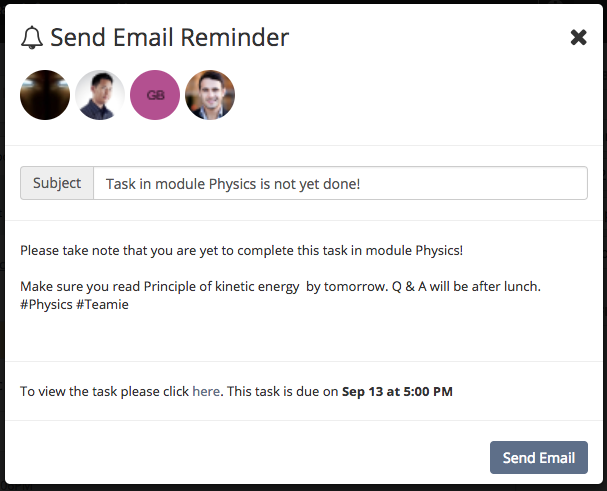
Task: Click the 'Sep 13 at 5:00 PM' due date
Action: click(x=397, y=391)
